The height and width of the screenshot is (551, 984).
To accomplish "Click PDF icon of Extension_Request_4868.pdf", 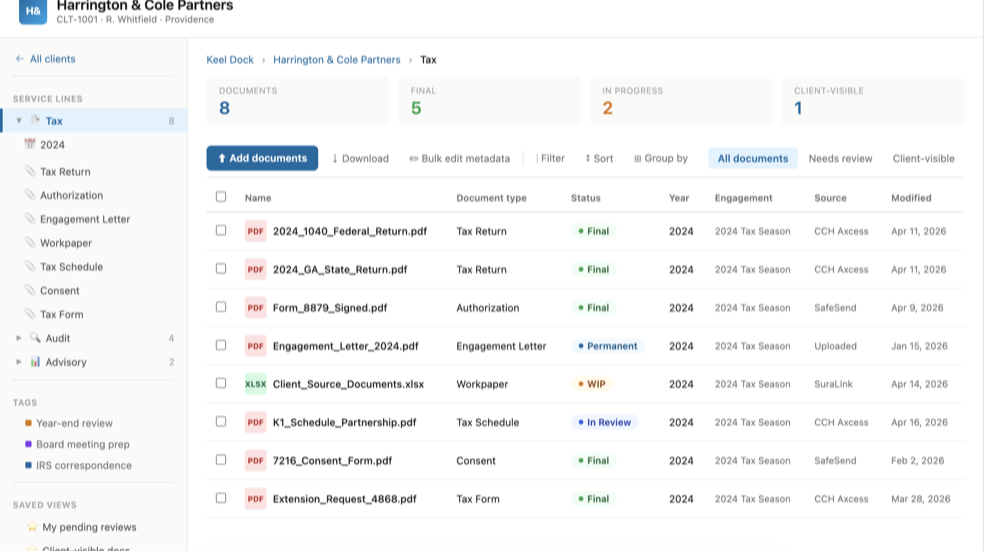I will 255,499.
